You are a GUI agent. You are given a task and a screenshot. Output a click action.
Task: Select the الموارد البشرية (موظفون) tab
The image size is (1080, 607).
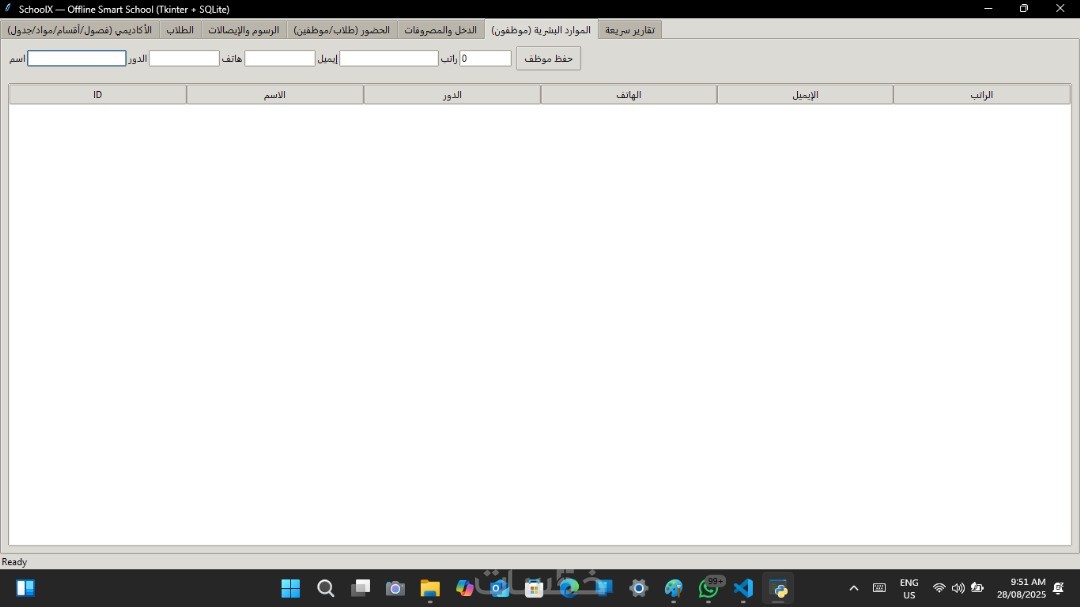click(541, 30)
